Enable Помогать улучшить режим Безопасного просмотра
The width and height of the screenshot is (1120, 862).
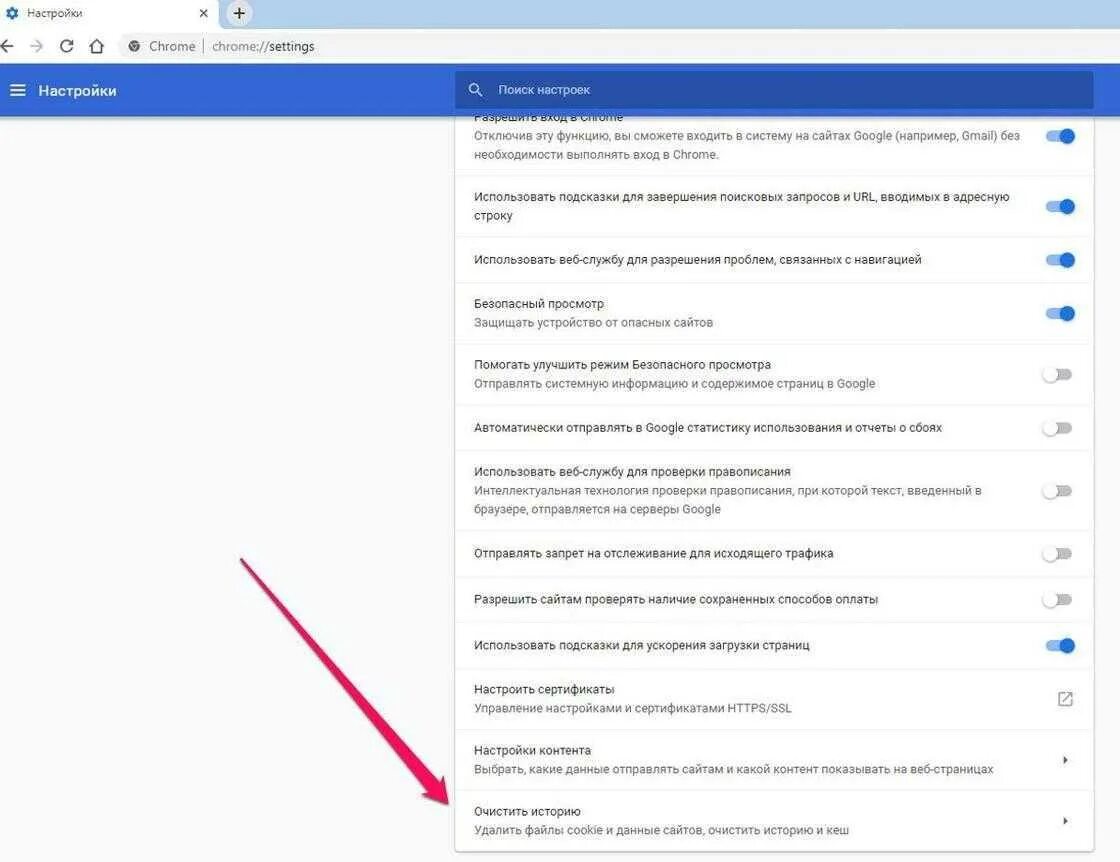(1057, 374)
